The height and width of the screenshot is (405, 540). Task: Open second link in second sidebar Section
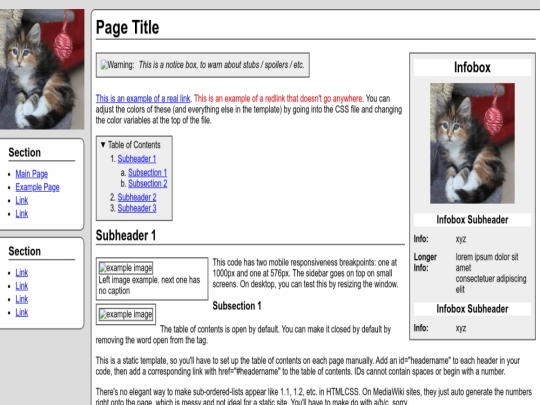(22, 286)
